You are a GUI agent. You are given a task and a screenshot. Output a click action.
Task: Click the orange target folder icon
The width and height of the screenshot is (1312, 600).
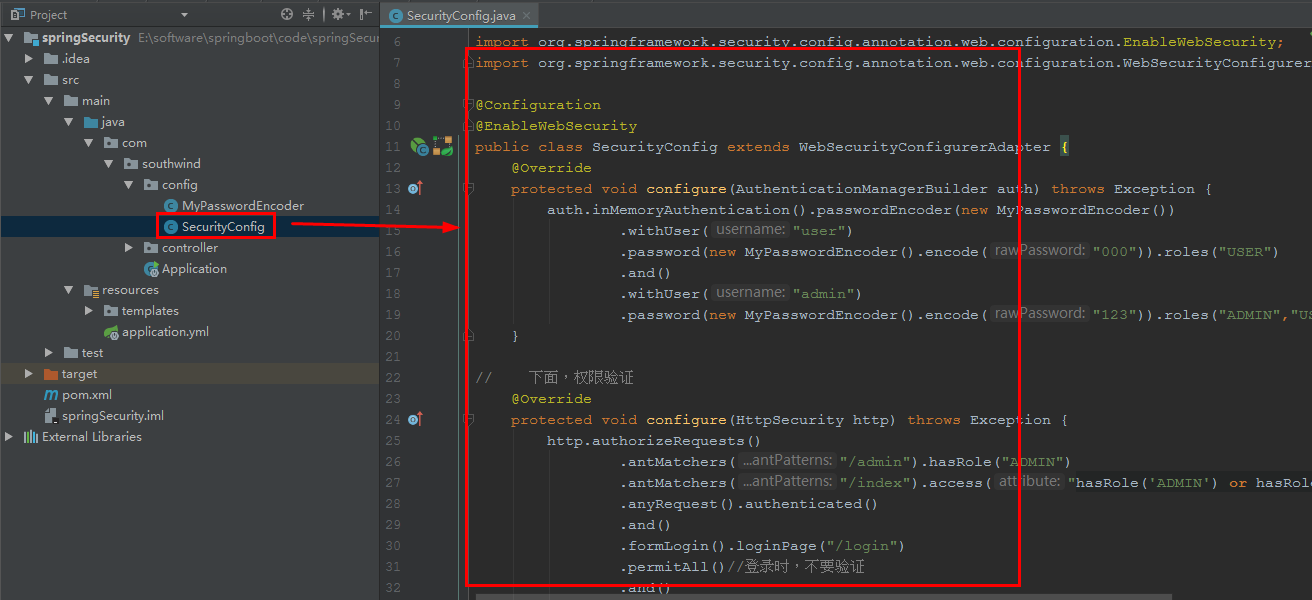51,374
